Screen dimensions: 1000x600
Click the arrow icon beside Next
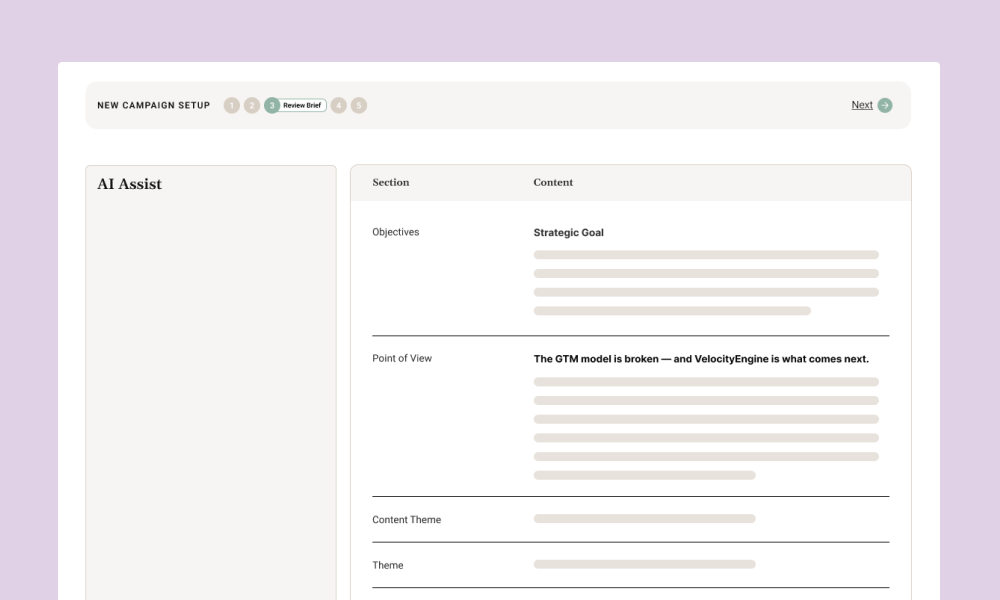885,104
